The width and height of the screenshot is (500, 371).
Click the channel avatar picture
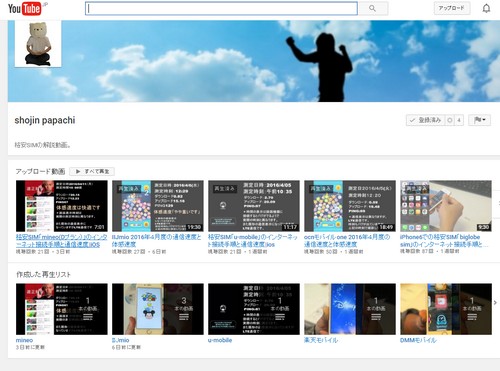tap(38, 44)
